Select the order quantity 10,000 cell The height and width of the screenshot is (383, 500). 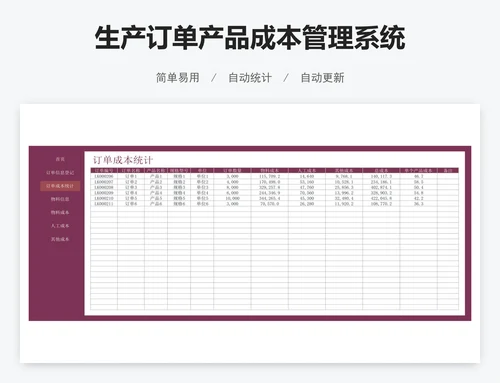coord(232,198)
